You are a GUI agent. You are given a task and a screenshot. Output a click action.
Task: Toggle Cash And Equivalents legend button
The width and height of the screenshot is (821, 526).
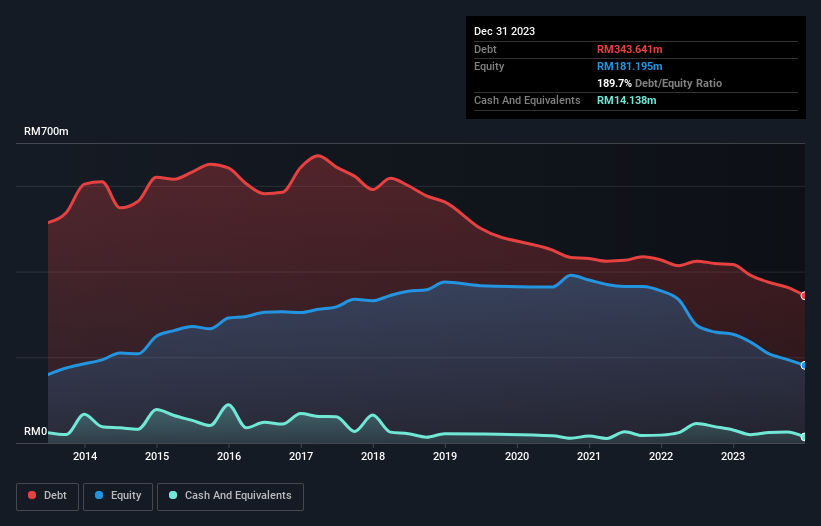tap(230, 496)
